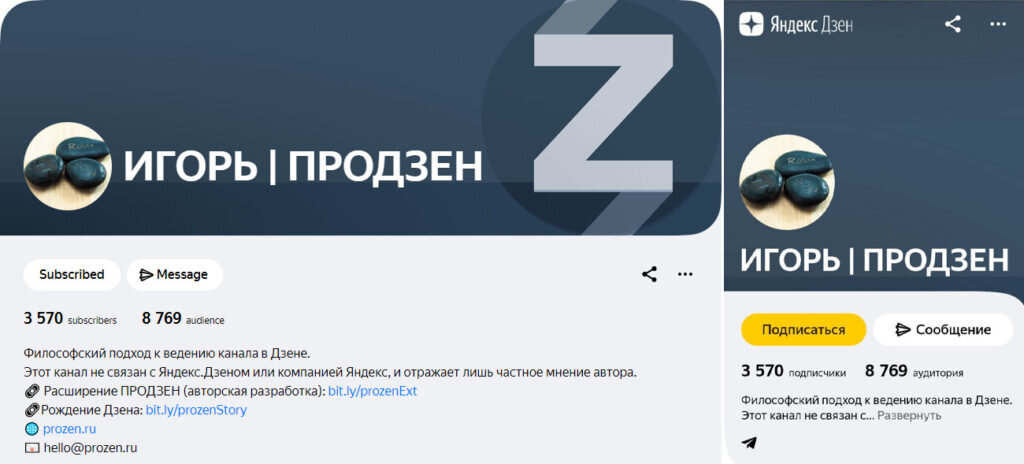This screenshot has height=464, width=1024.
Task: Open the bit.ly/prozenStory link
Action: tap(196, 410)
